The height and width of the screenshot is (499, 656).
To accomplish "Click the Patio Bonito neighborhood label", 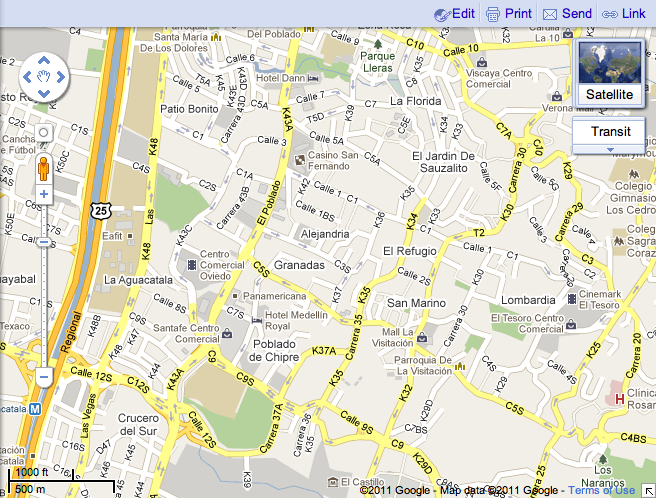I will (189, 109).
